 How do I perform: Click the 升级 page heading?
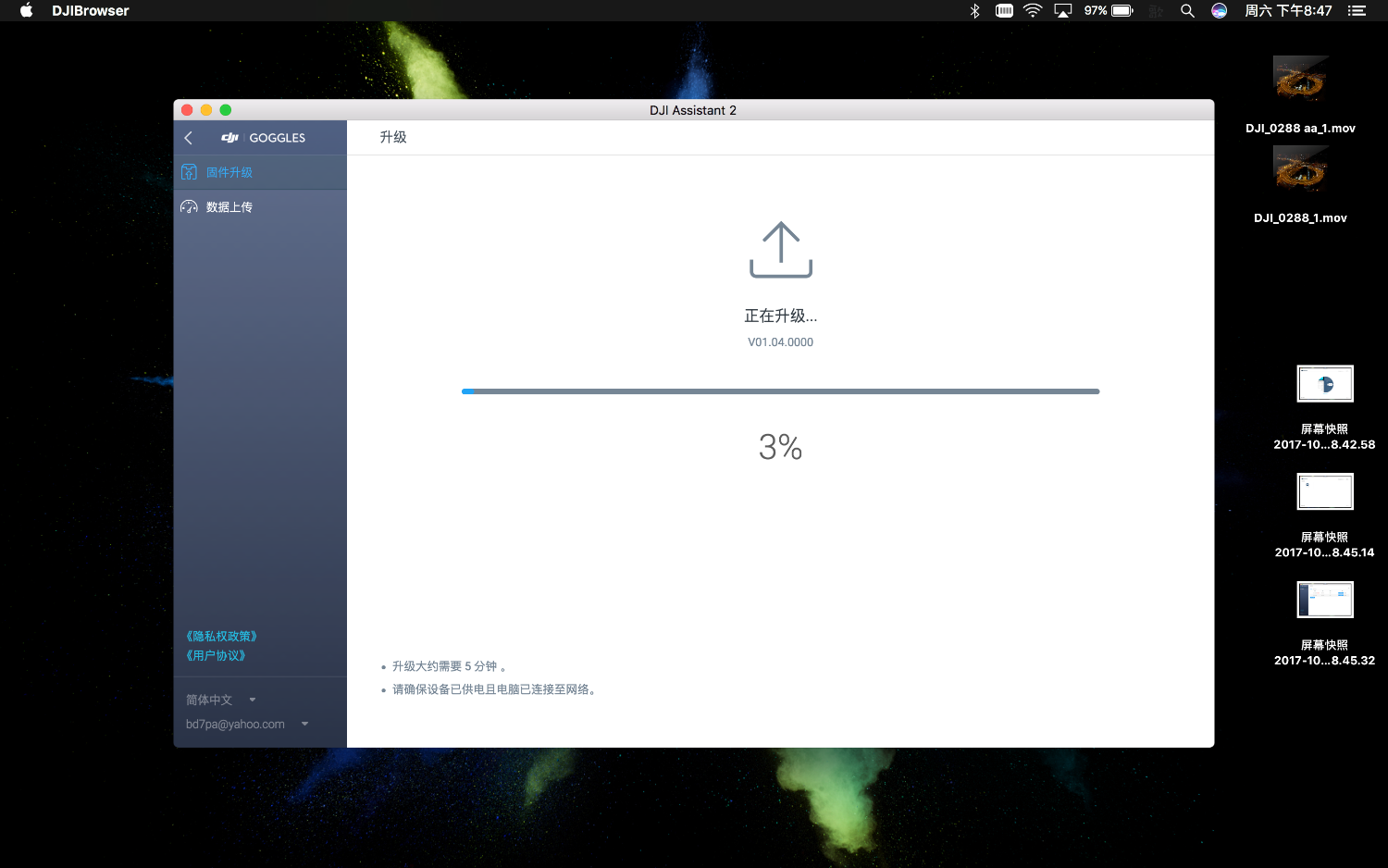393,137
